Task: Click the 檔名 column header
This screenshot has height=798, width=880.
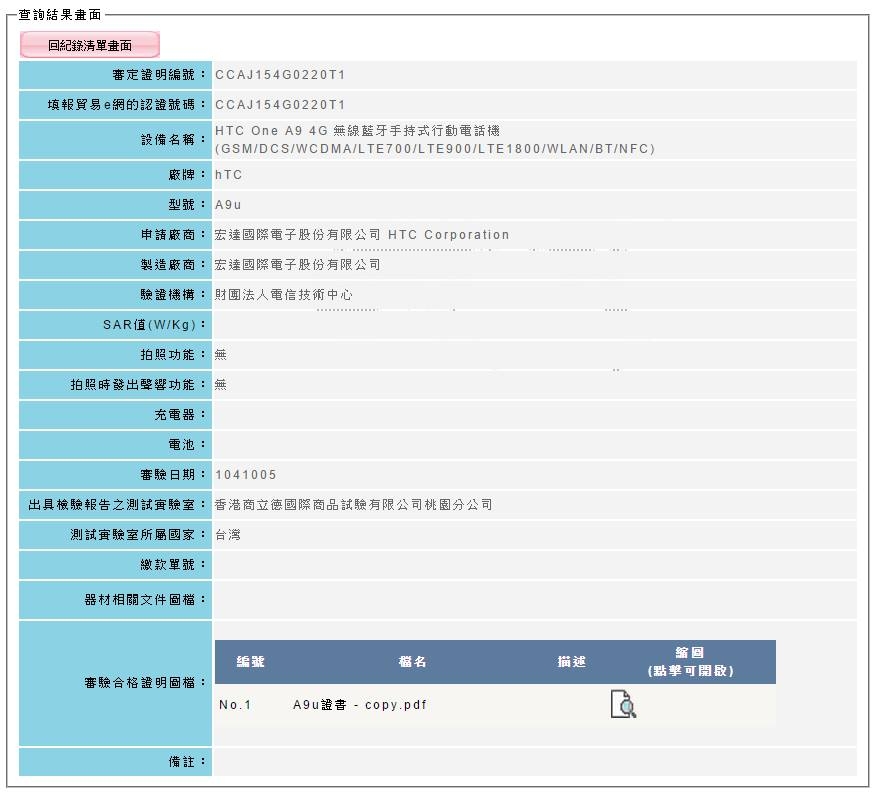Action: [x=412, y=662]
